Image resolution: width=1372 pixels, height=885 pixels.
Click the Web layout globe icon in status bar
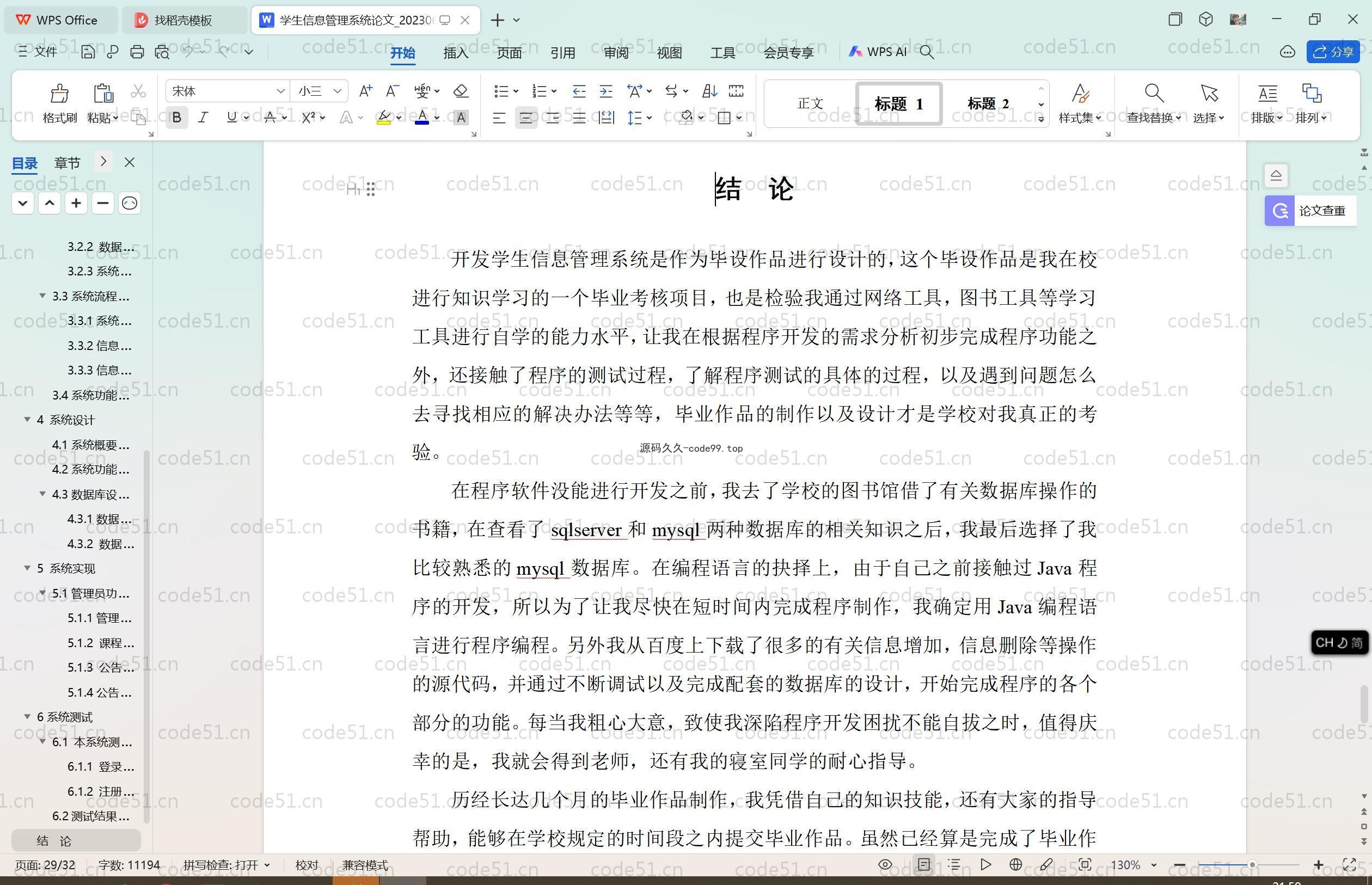pos(1015,864)
